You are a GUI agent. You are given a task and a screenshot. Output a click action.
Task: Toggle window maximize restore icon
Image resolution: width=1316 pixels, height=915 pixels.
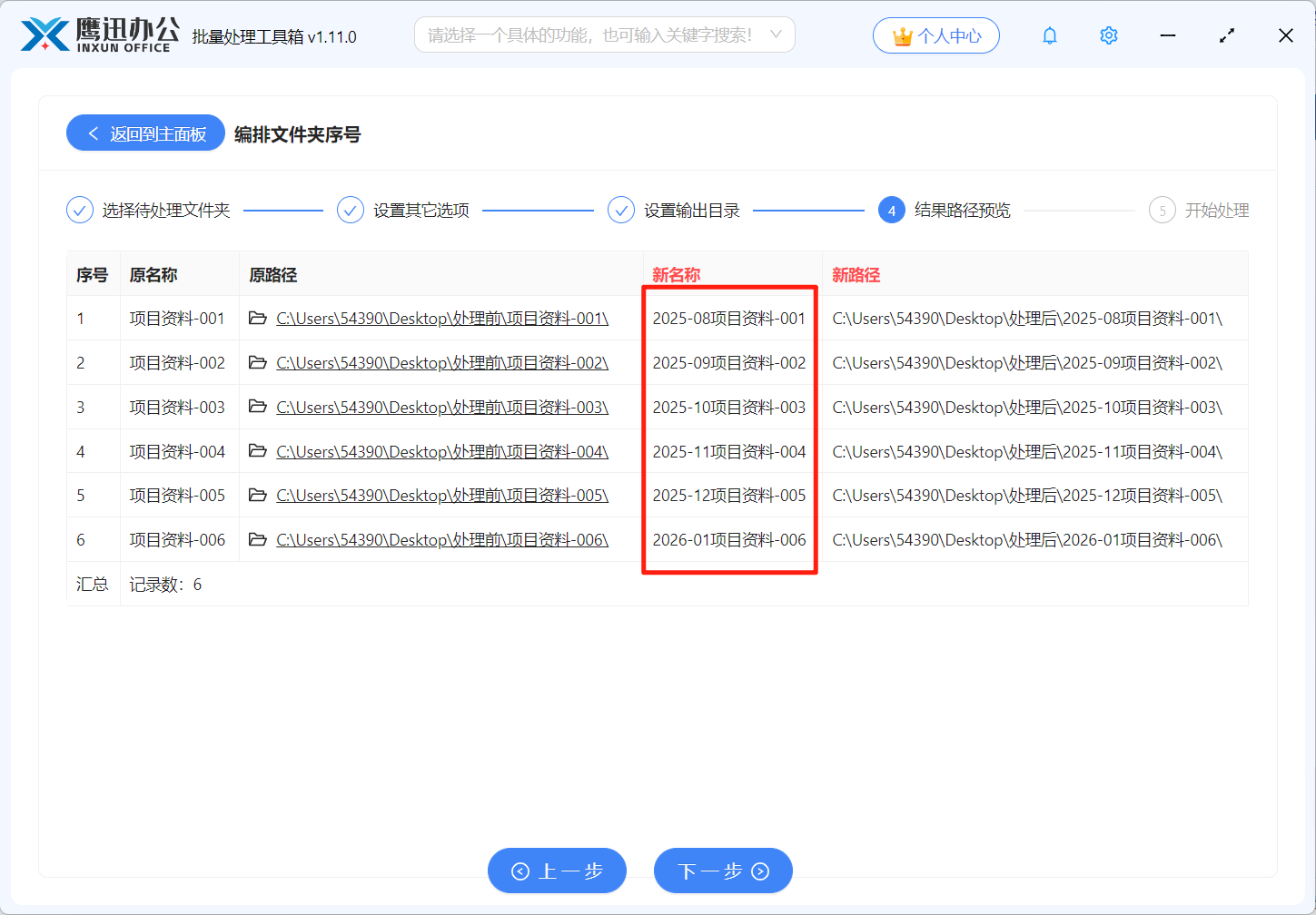pos(1227,35)
